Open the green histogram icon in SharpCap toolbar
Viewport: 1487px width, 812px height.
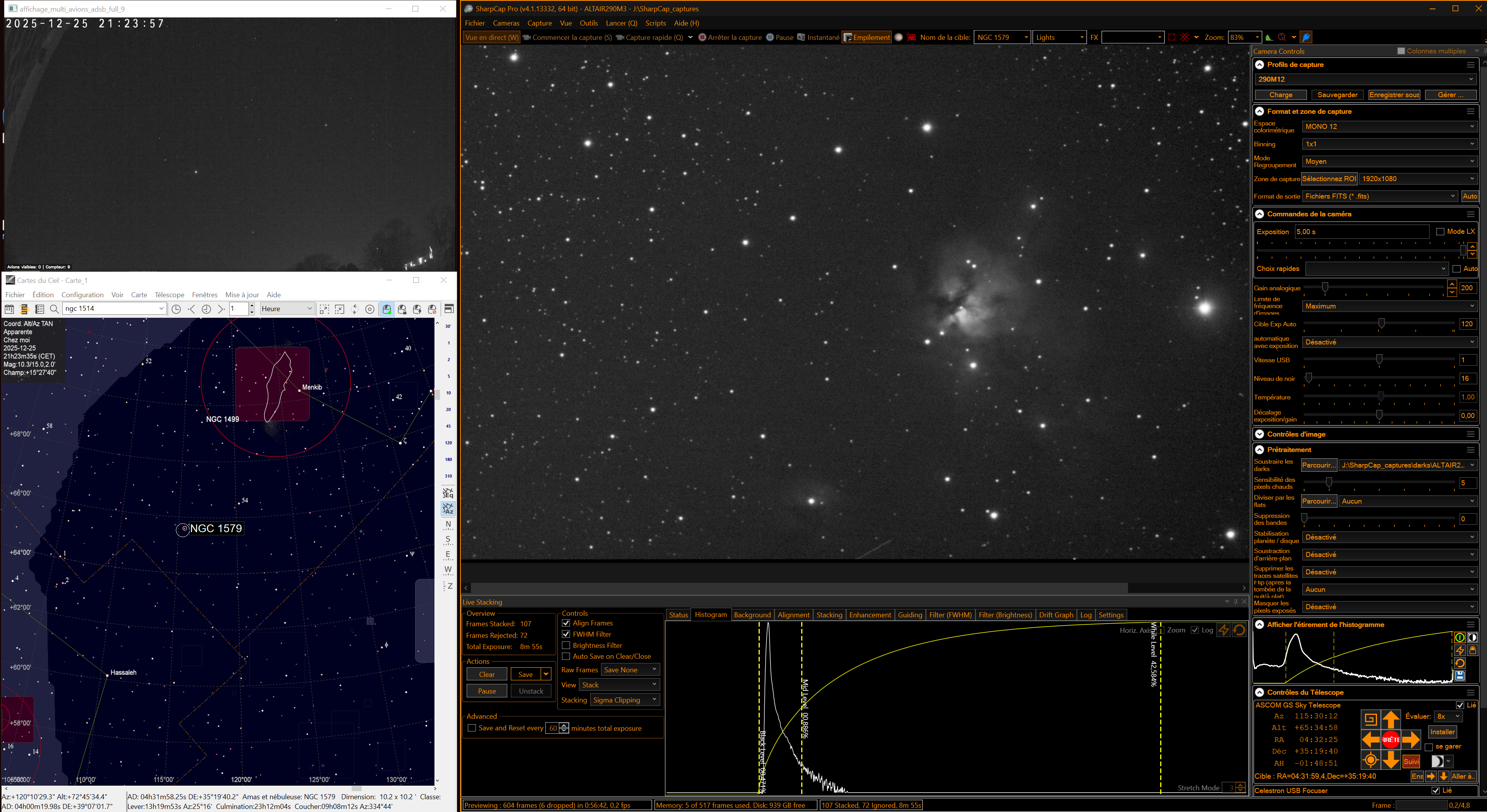pyautogui.click(x=1269, y=38)
